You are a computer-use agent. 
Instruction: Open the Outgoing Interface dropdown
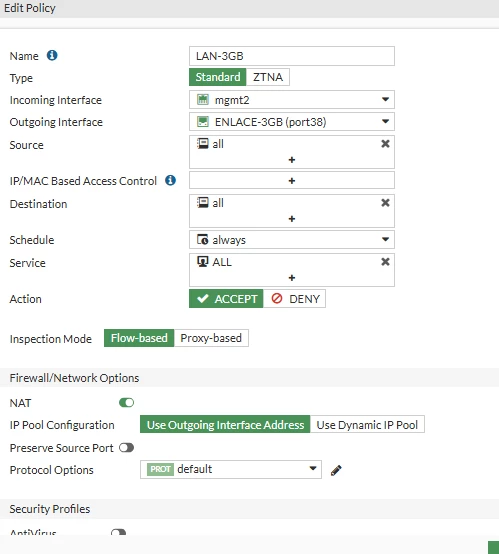click(x=292, y=122)
